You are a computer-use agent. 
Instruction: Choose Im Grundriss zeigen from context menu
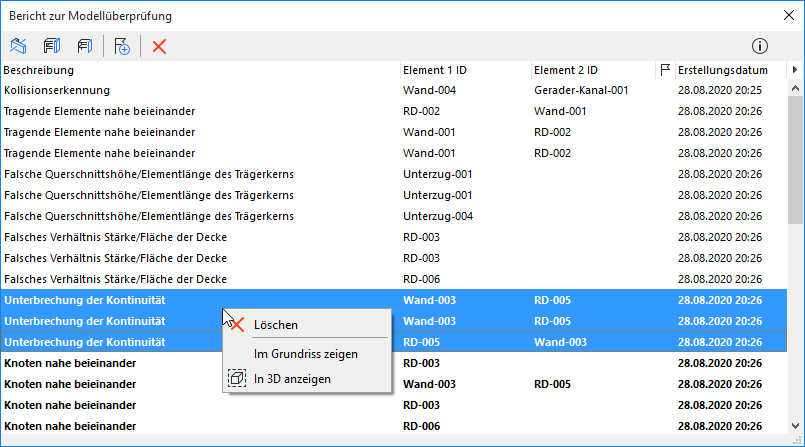point(305,354)
